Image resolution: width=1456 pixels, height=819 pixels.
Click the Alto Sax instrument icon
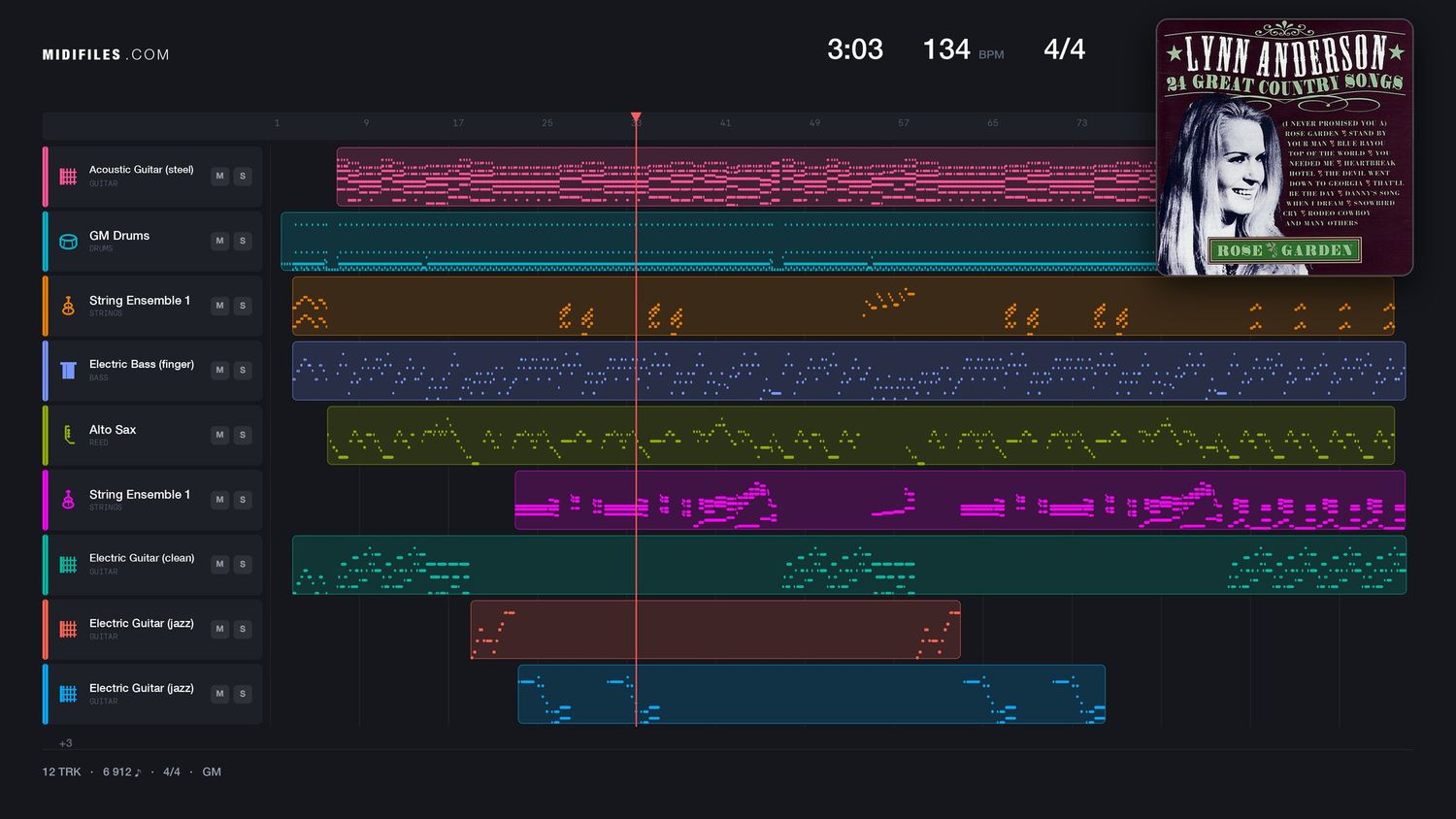(68, 435)
